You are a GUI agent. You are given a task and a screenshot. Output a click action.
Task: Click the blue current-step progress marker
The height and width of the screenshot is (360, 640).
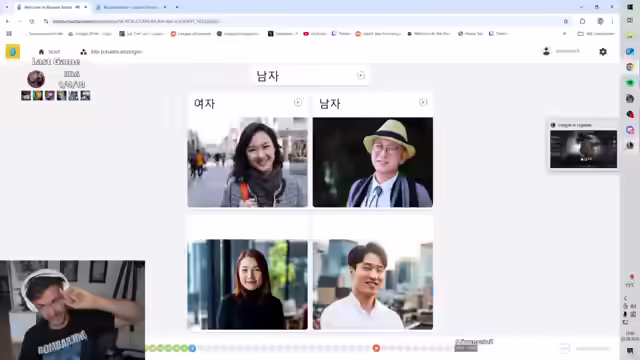(x=192, y=348)
